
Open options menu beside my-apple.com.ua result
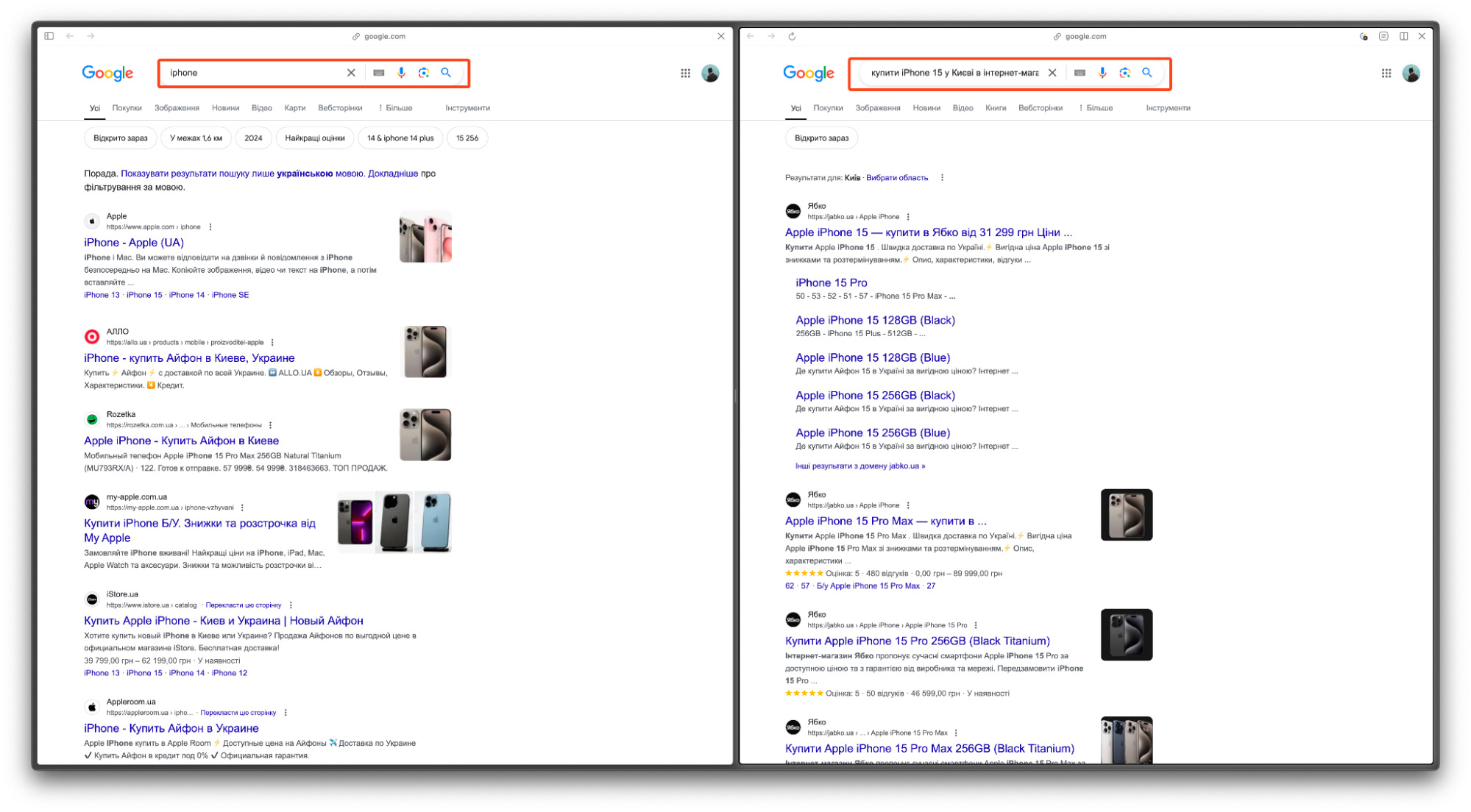click(242, 508)
